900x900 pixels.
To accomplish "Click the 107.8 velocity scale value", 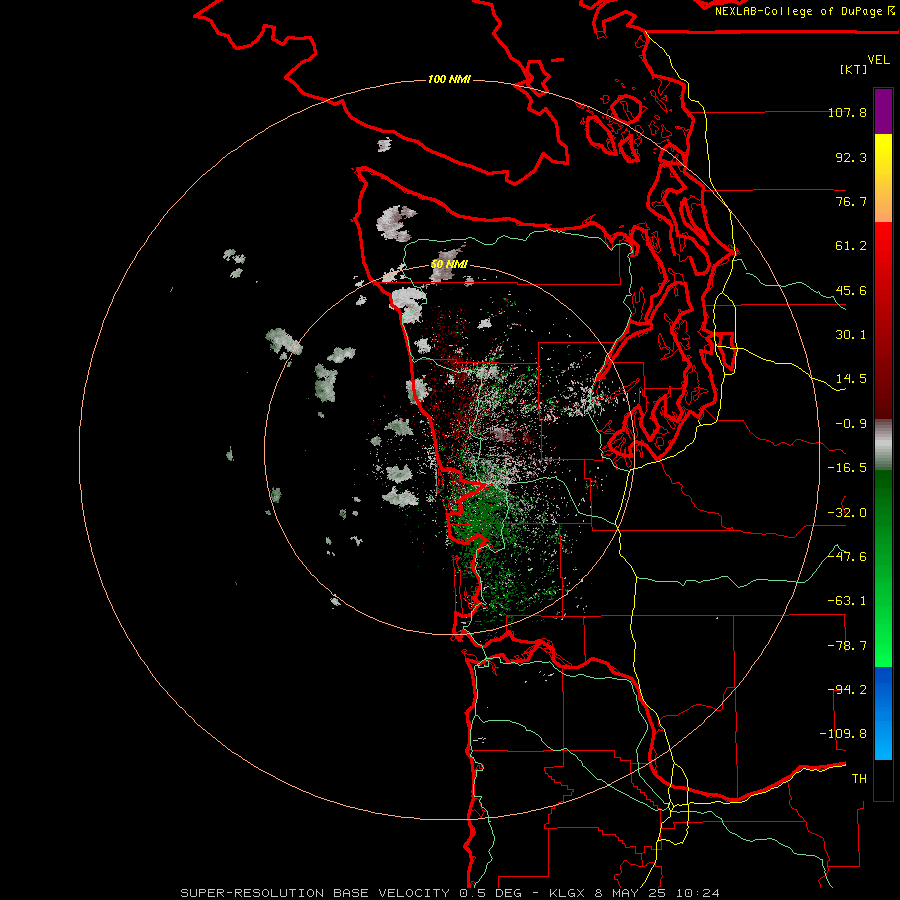I will [x=847, y=112].
